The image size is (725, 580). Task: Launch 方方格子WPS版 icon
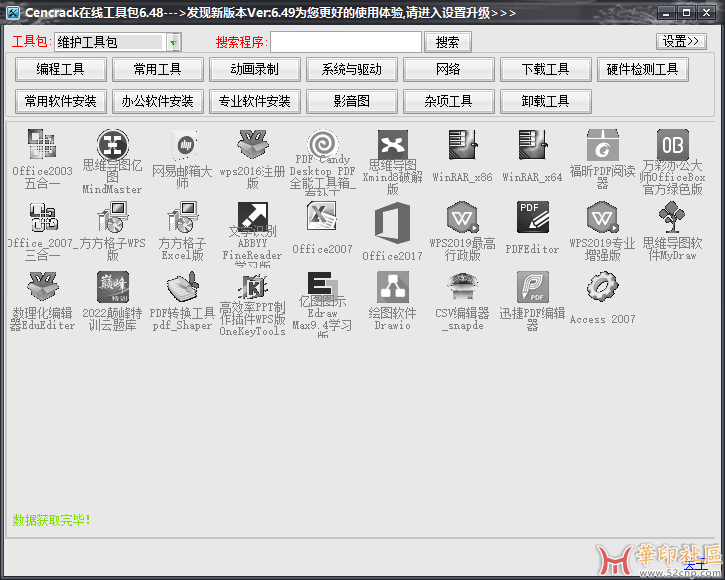point(112,216)
